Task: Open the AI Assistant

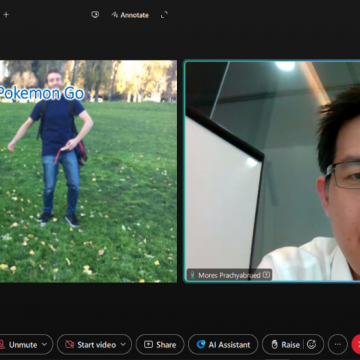Action: click(x=223, y=345)
